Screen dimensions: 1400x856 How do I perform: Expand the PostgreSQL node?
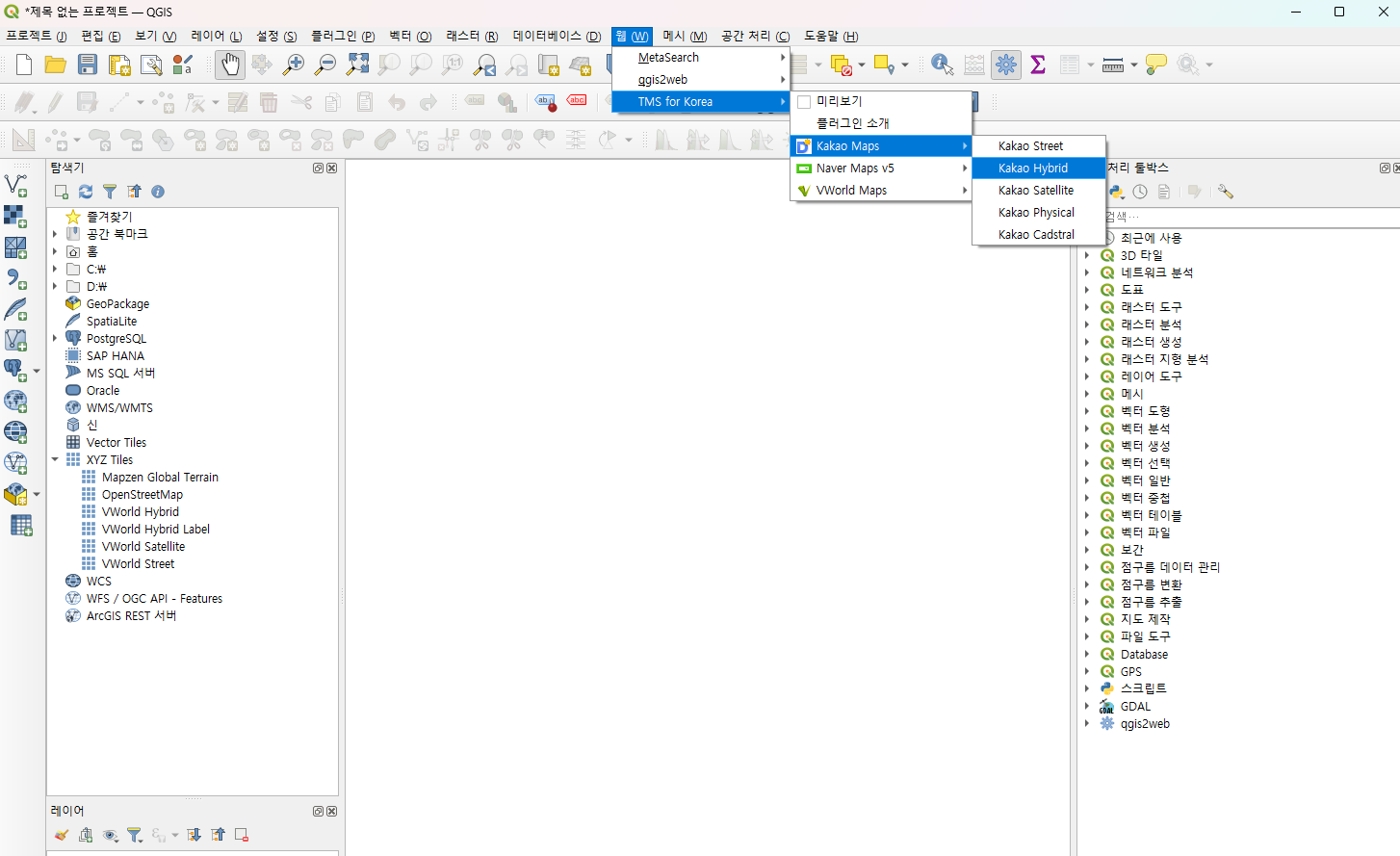tap(55, 338)
